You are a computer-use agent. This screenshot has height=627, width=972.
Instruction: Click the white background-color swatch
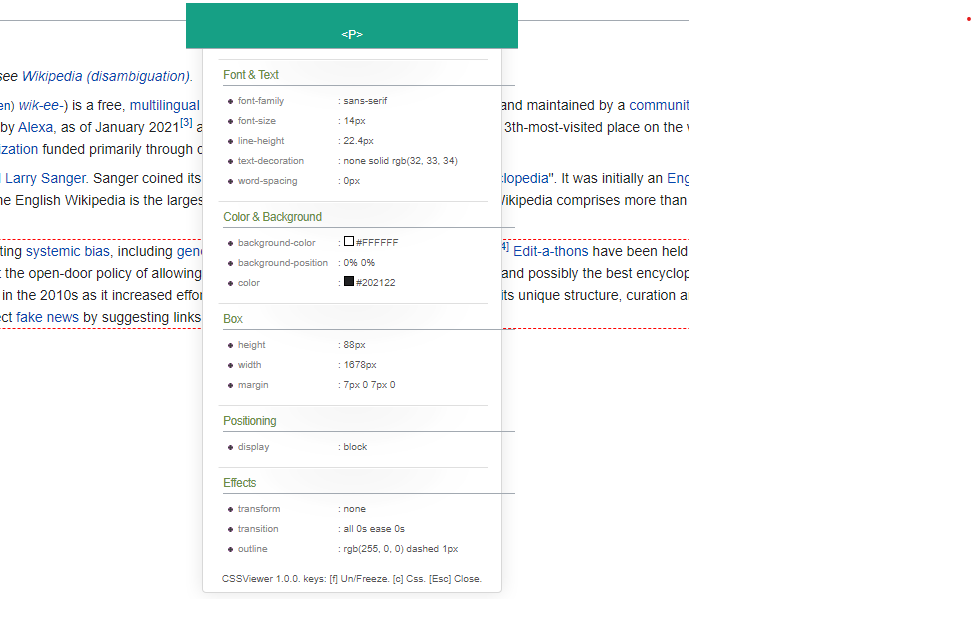click(x=349, y=242)
